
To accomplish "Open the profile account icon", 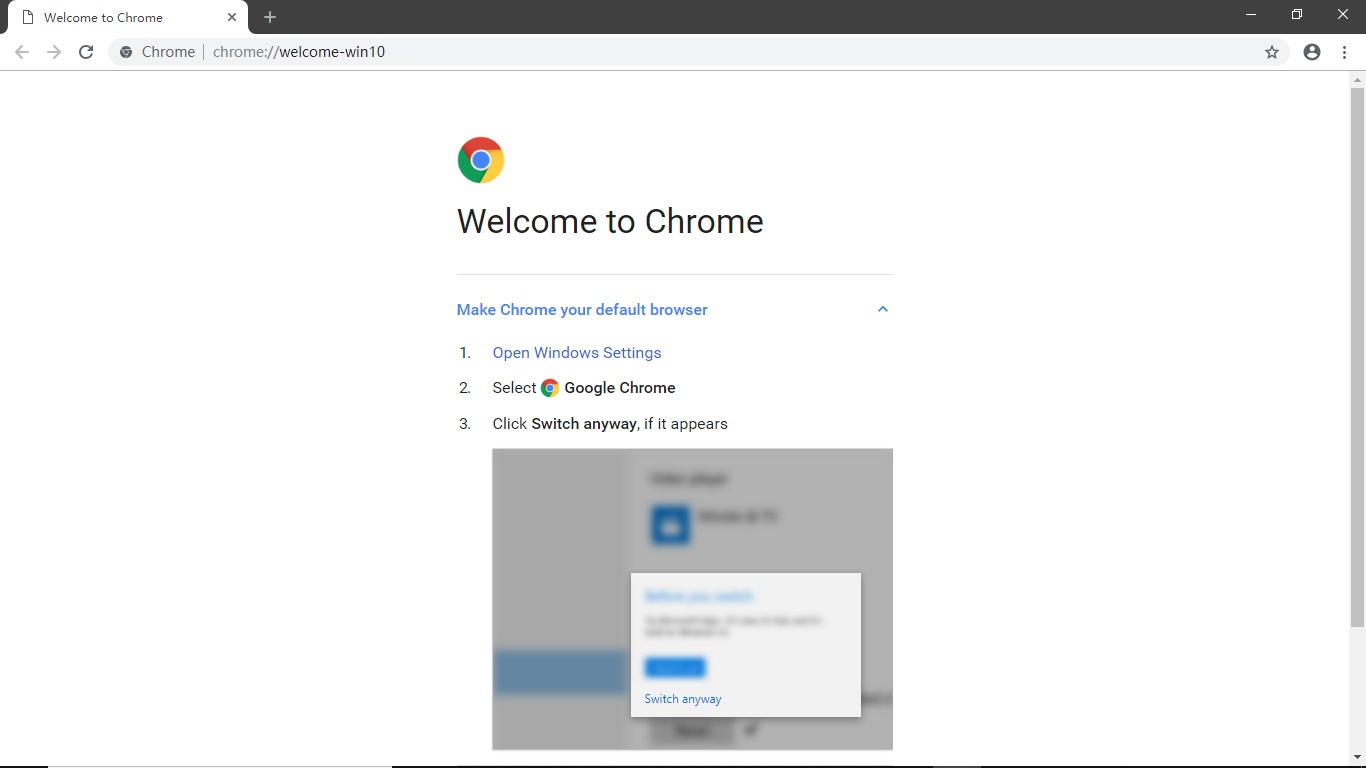I will (x=1312, y=52).
